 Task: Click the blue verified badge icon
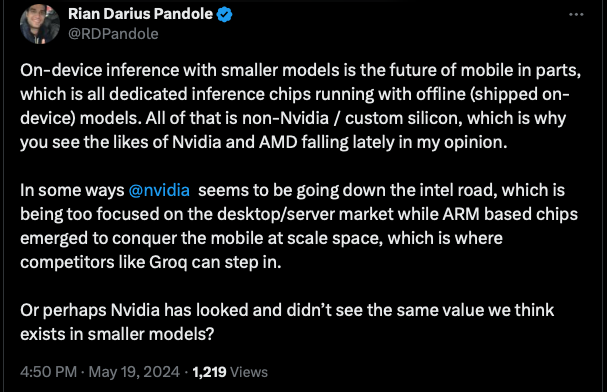225,15
